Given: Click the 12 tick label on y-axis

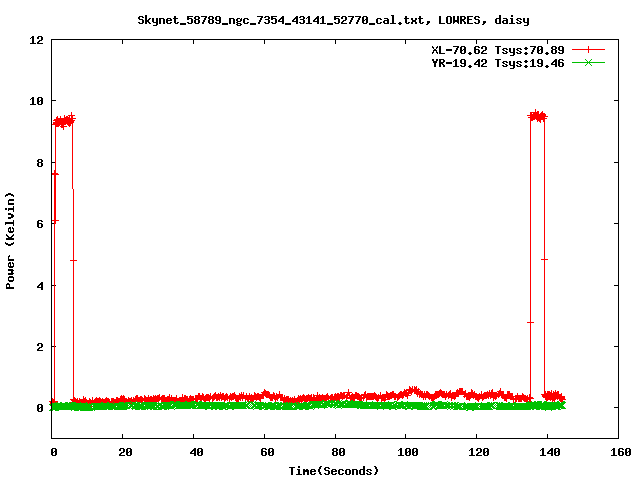Looking at the screenshot, I should 36,40.
